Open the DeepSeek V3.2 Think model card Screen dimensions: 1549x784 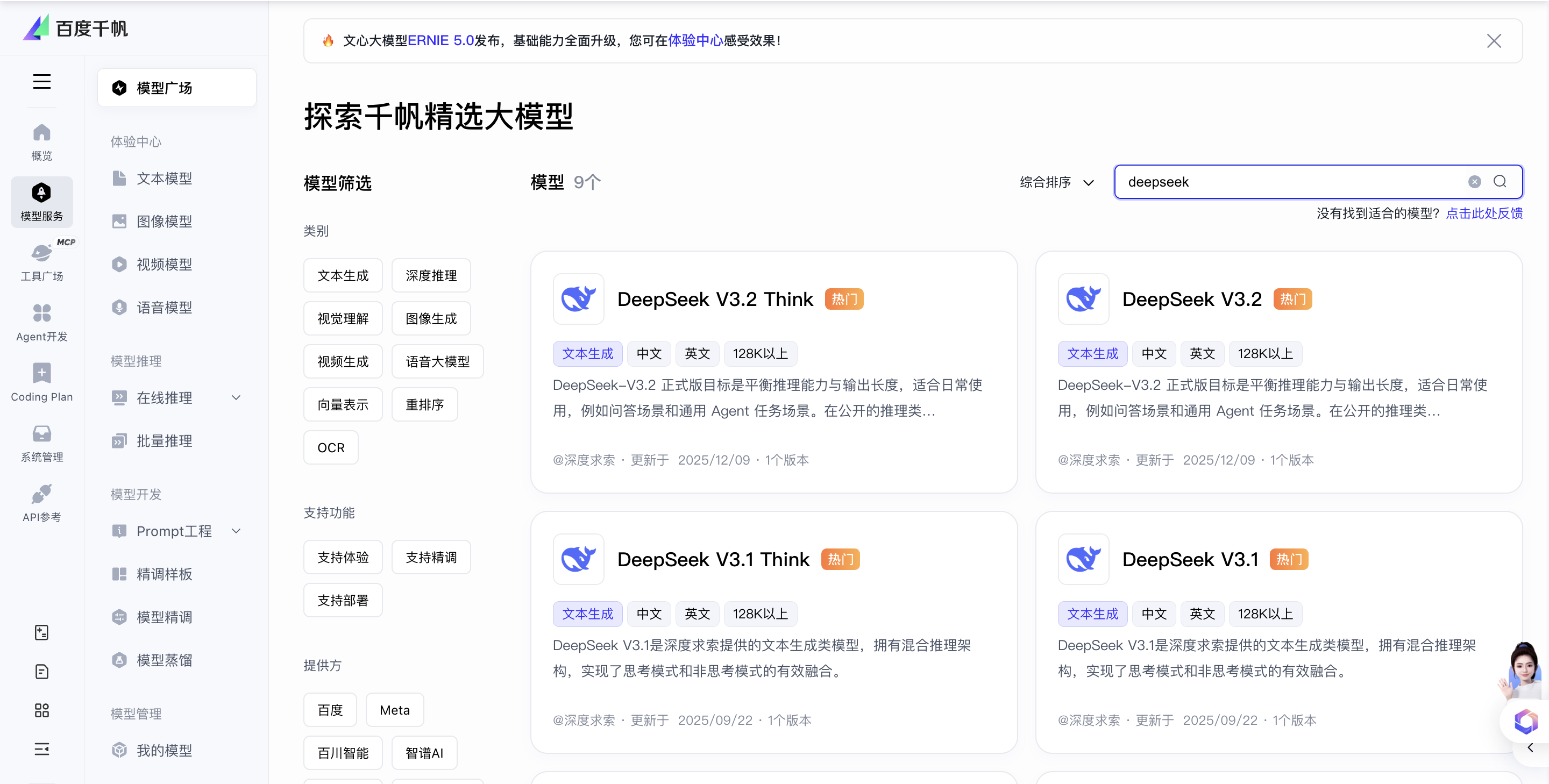click(x=714, y=300)
